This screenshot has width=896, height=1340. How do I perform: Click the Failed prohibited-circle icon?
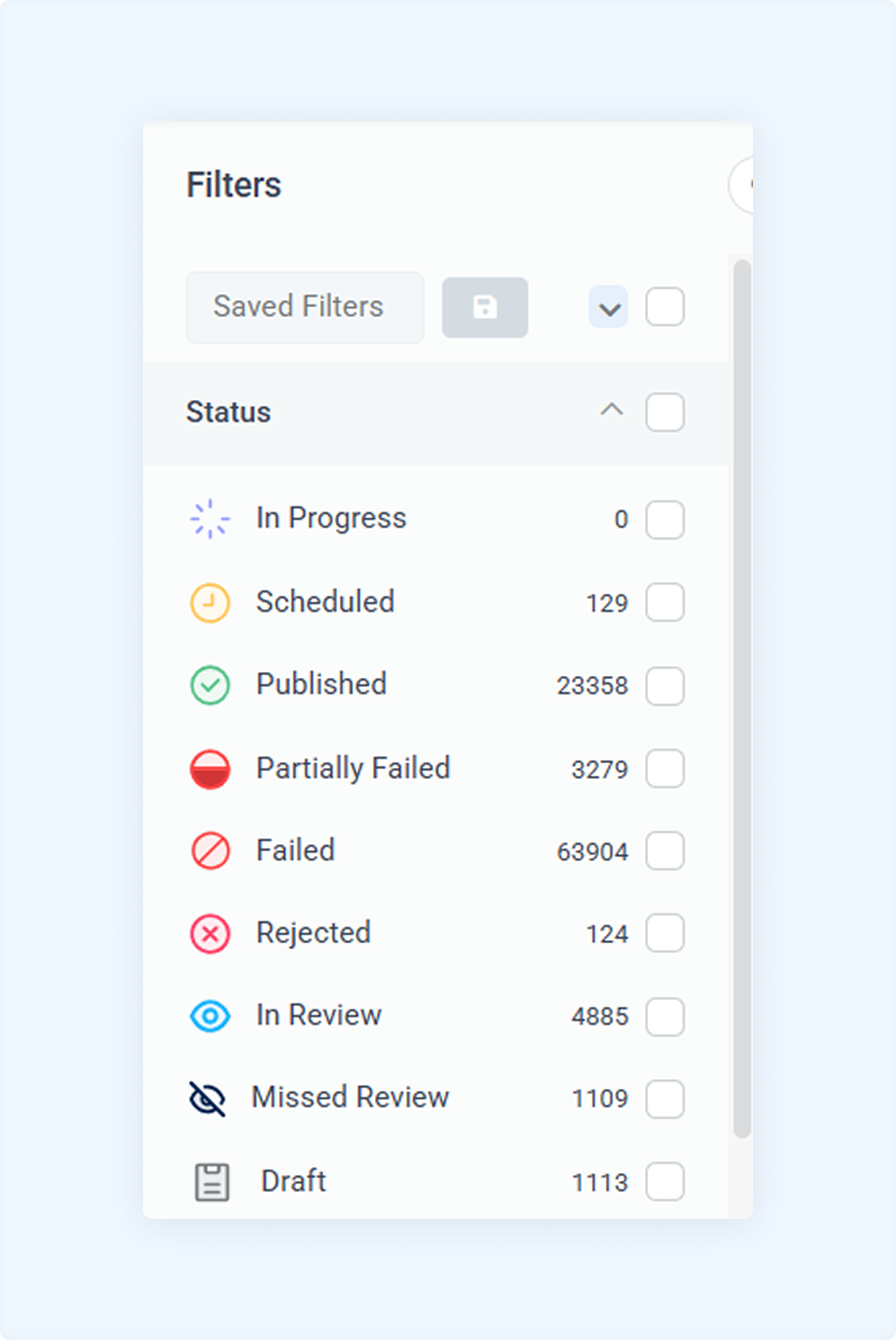210,851
